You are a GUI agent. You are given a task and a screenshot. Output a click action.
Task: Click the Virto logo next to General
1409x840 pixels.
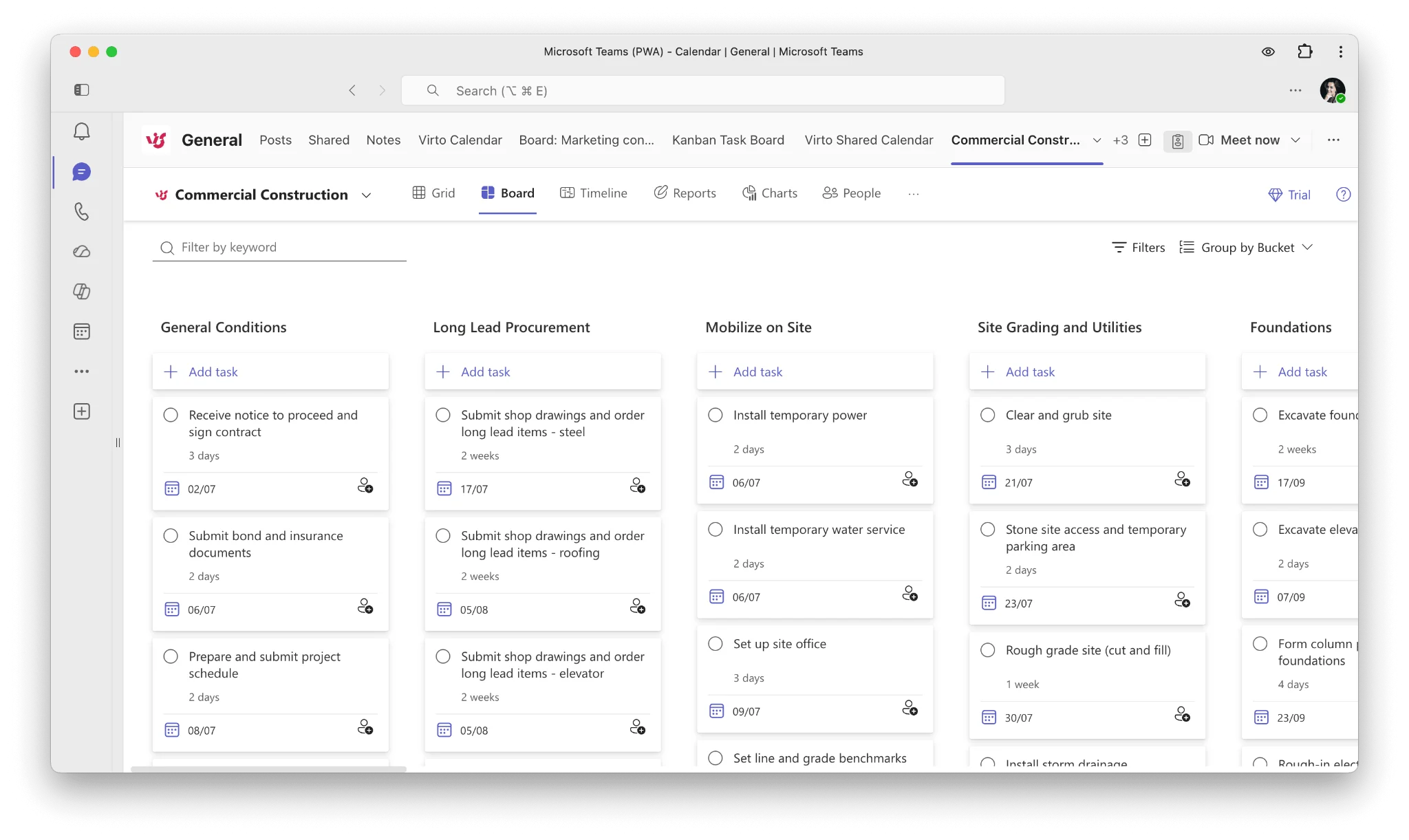(x=156, y=140)
